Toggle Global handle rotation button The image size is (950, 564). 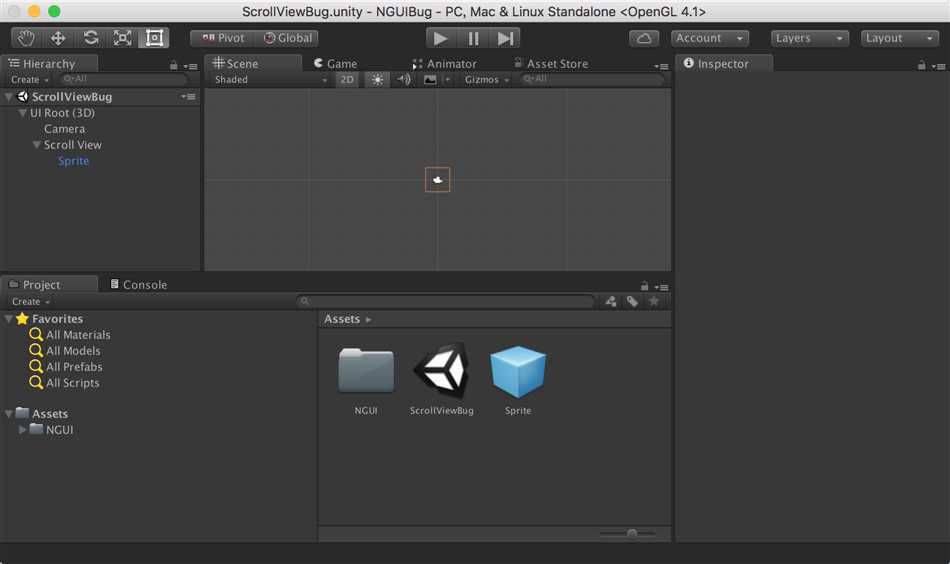(287, 38)
